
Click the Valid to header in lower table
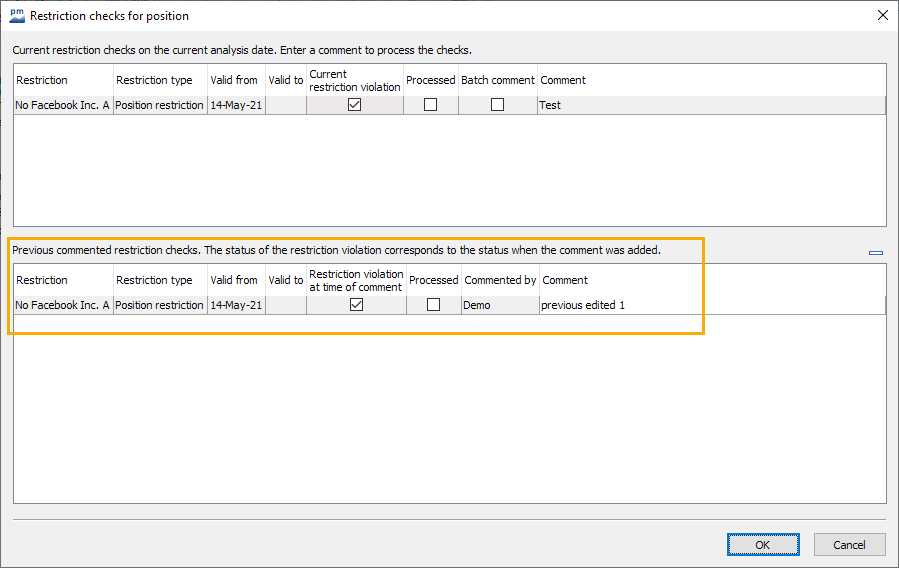pyautogui.click(x=285, y=280)
